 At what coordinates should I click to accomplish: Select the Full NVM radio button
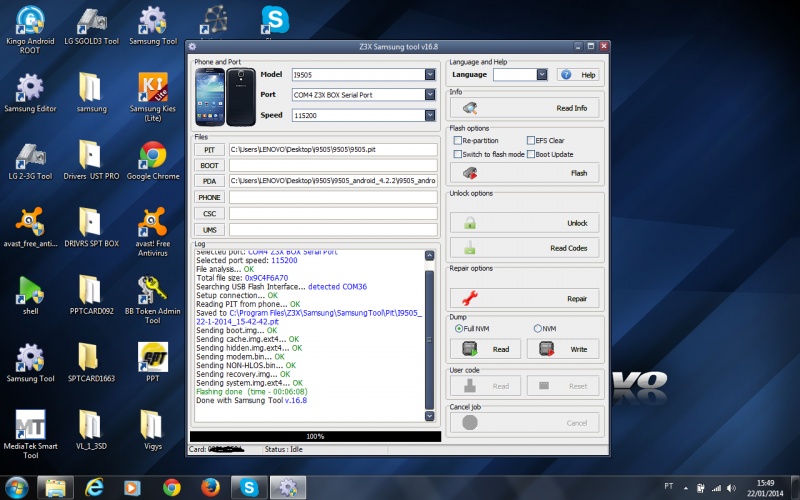459,329
